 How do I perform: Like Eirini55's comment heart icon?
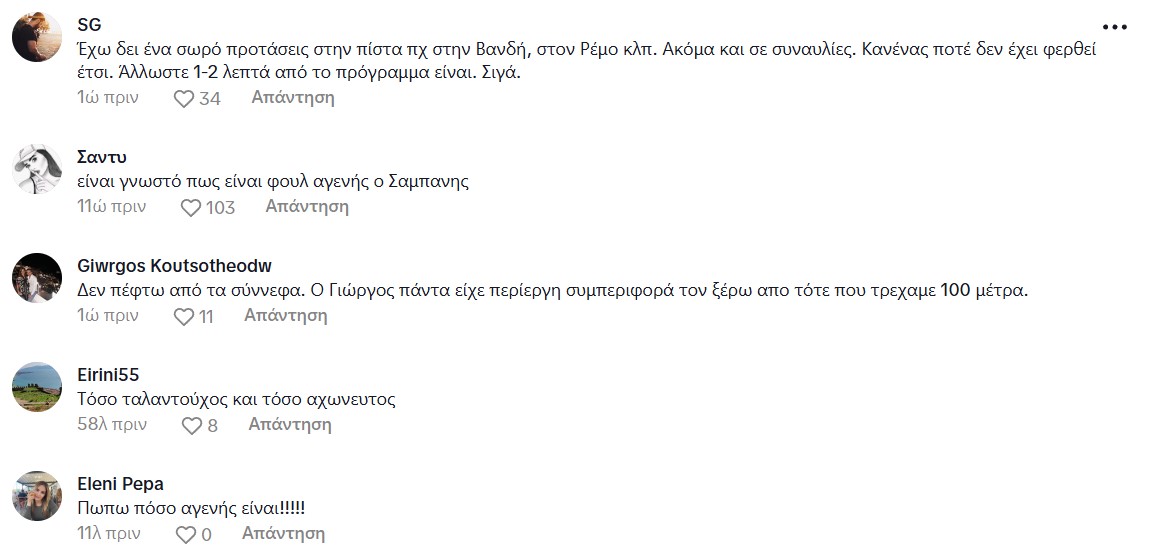(191, 426)
